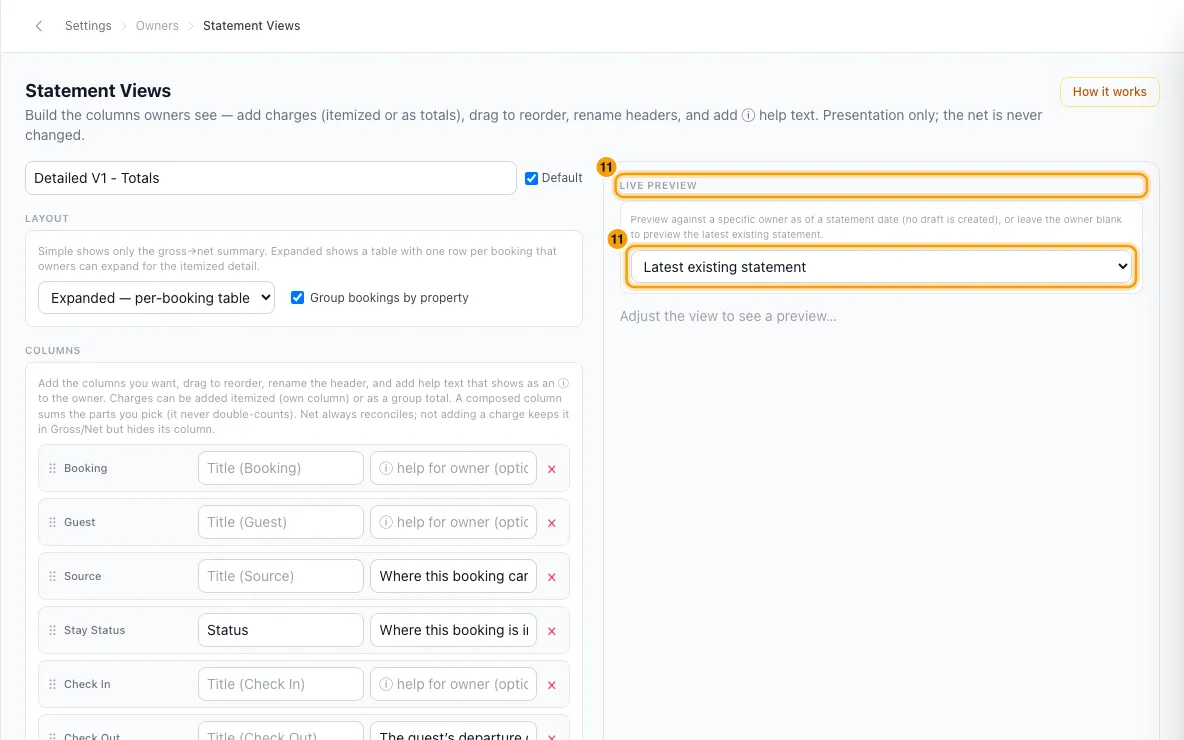The height and width of the screenshot is (740, 1184).
Task: Remove the Guest column with red X
Action: pos(552,523)
